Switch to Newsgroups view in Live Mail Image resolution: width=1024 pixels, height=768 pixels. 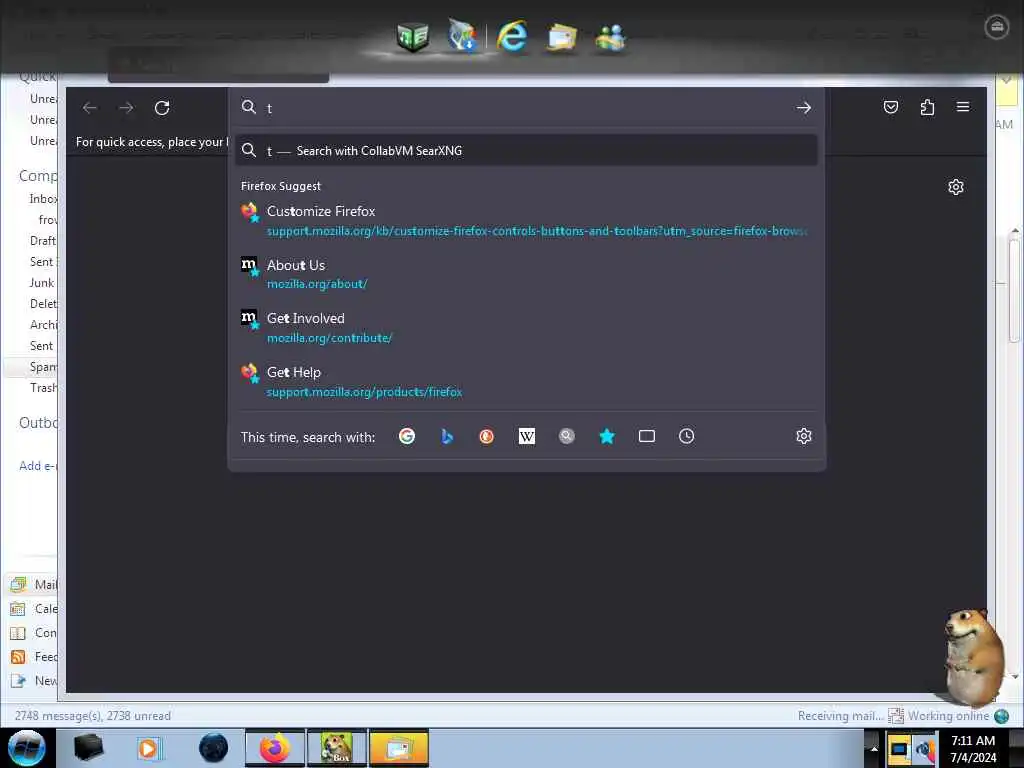click(x=33, y=680)
